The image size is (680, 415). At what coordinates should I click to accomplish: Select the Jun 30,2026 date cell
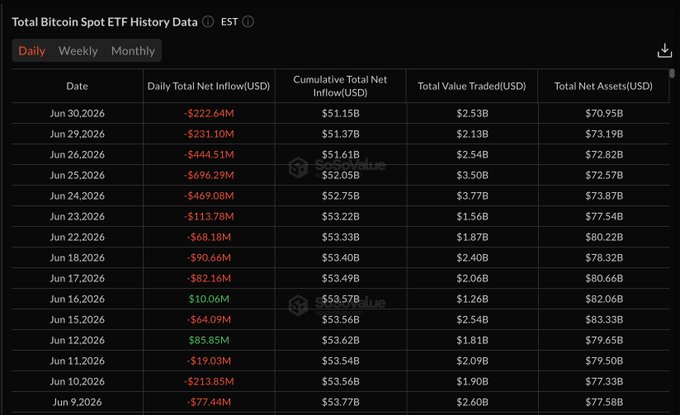(x=77, y=113)
